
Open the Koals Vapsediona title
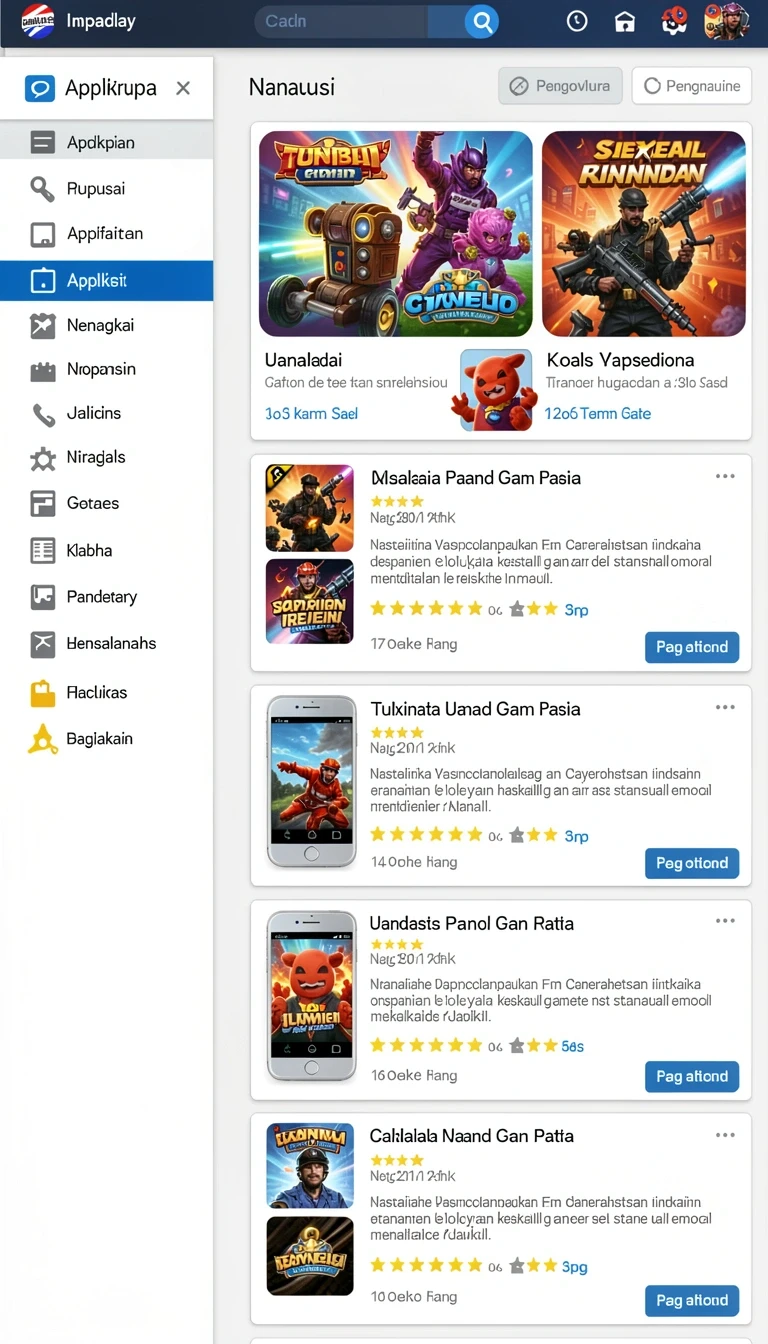click(x=620, y=359)
